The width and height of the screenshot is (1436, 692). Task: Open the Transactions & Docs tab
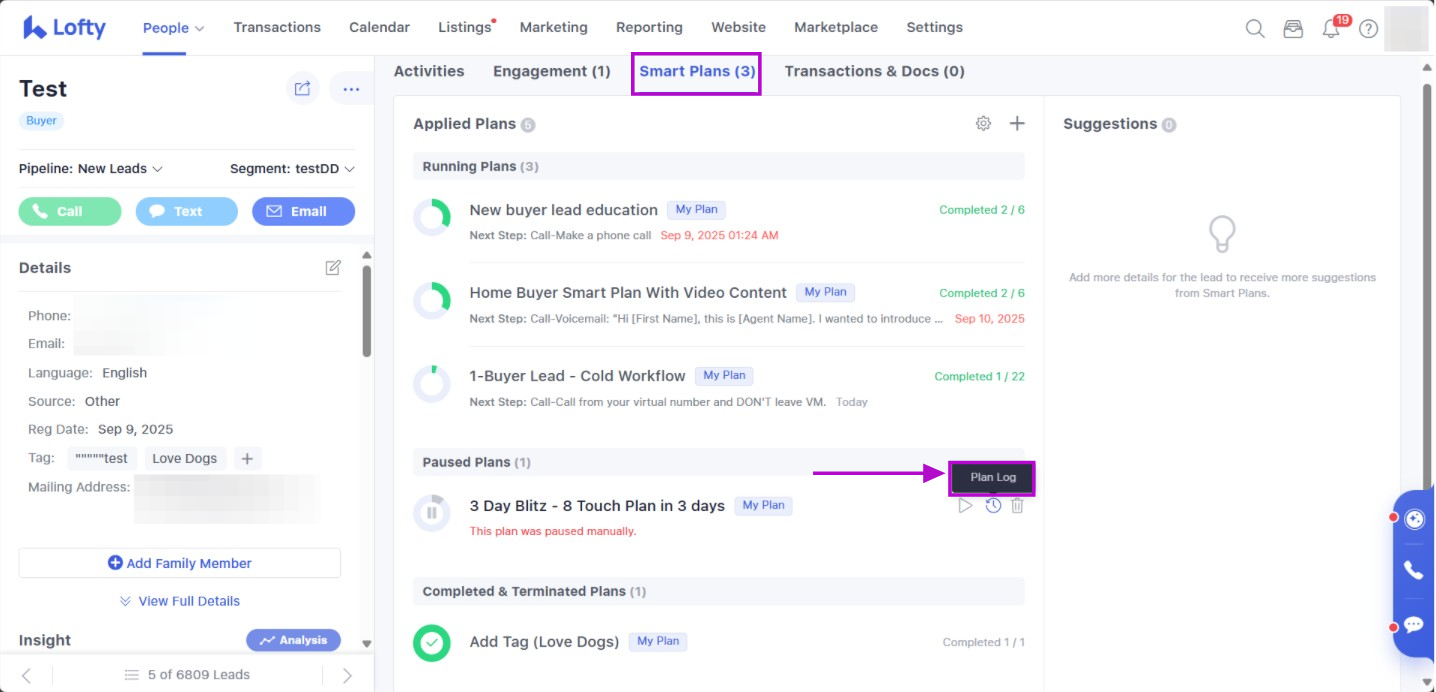click(874, 71)
